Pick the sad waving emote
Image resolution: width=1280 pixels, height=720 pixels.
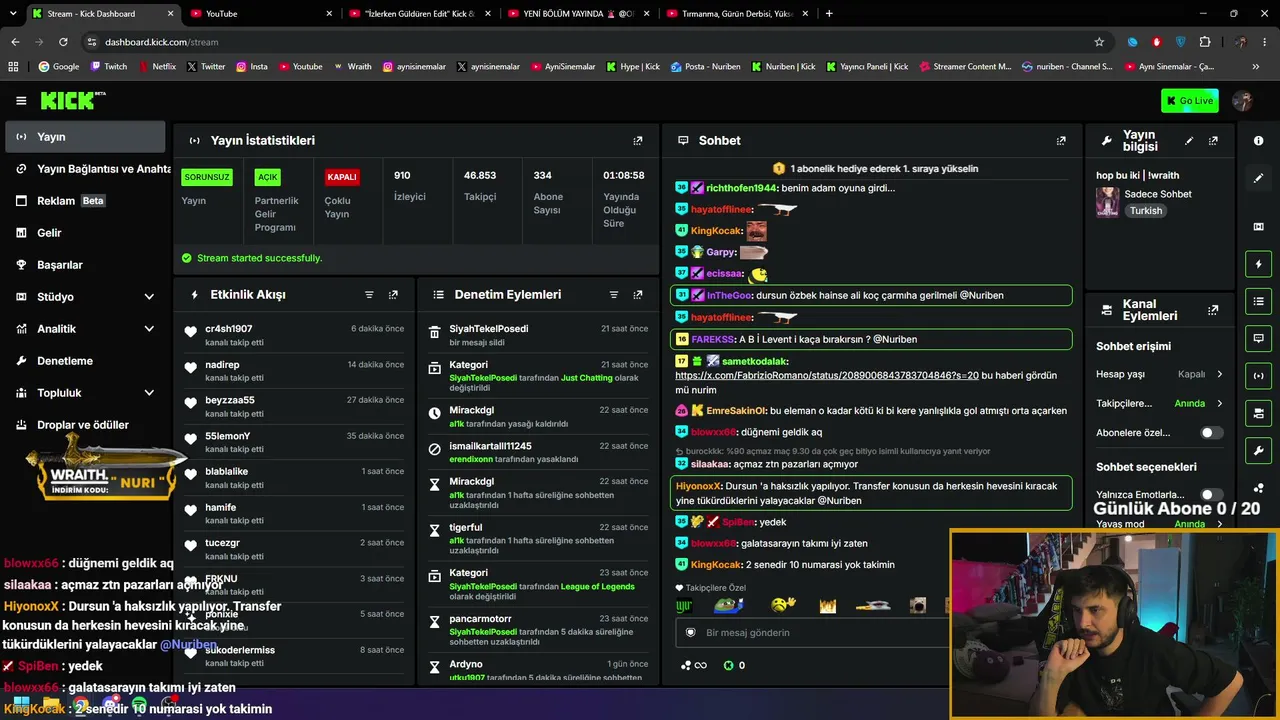(784, 605)
